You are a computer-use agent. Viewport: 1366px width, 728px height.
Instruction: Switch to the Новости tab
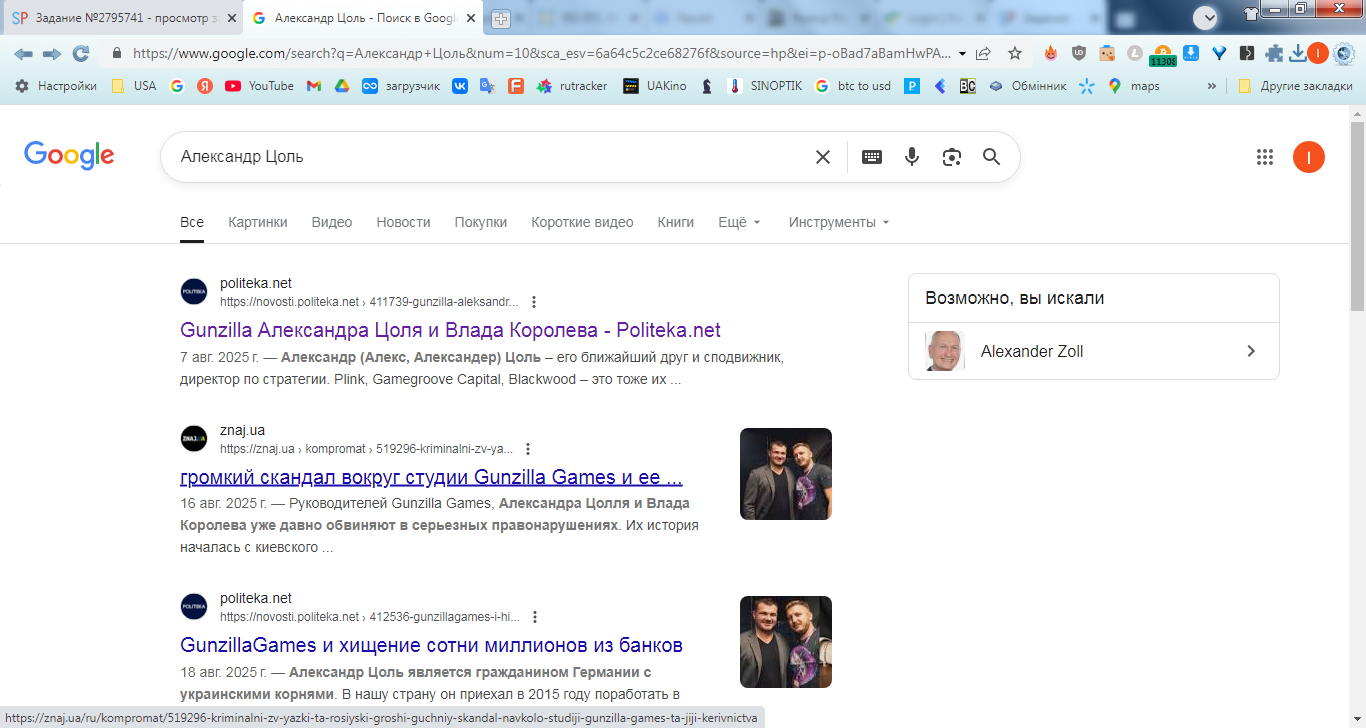tap(404, 222)
